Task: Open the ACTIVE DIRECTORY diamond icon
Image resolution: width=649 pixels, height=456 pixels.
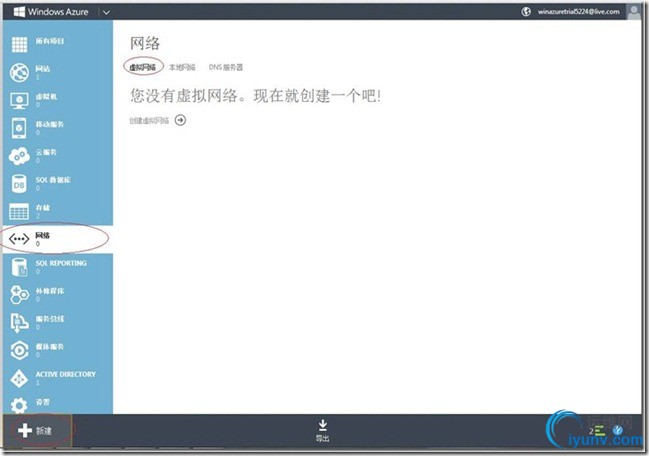Action: tap(19, 378)
